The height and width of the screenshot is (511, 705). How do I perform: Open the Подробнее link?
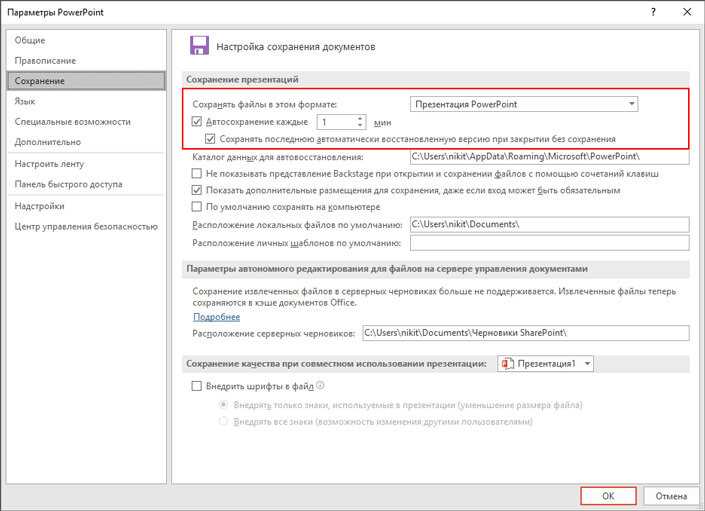217,317
